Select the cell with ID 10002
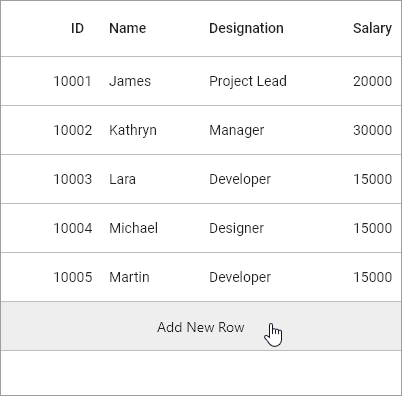Screen dimensions: 402x396 73,130
